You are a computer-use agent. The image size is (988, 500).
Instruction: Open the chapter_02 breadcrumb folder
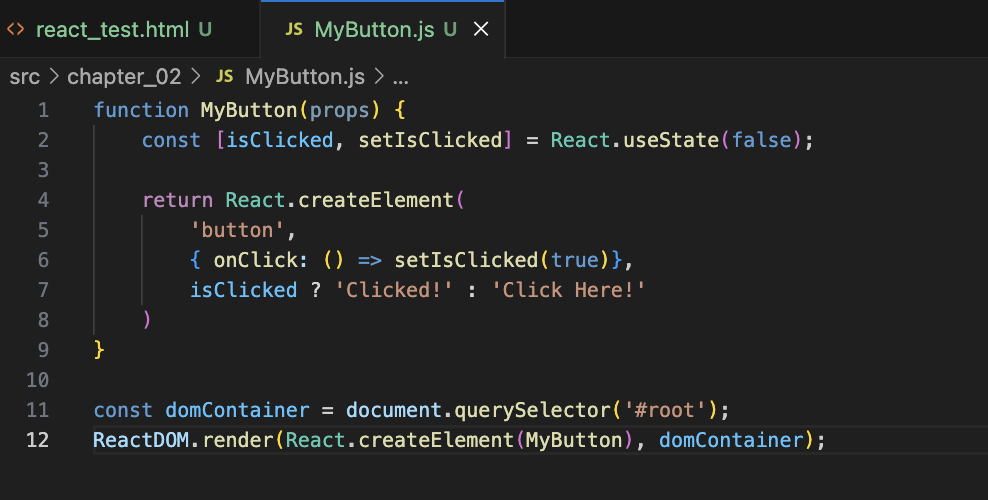coord(124,77)
